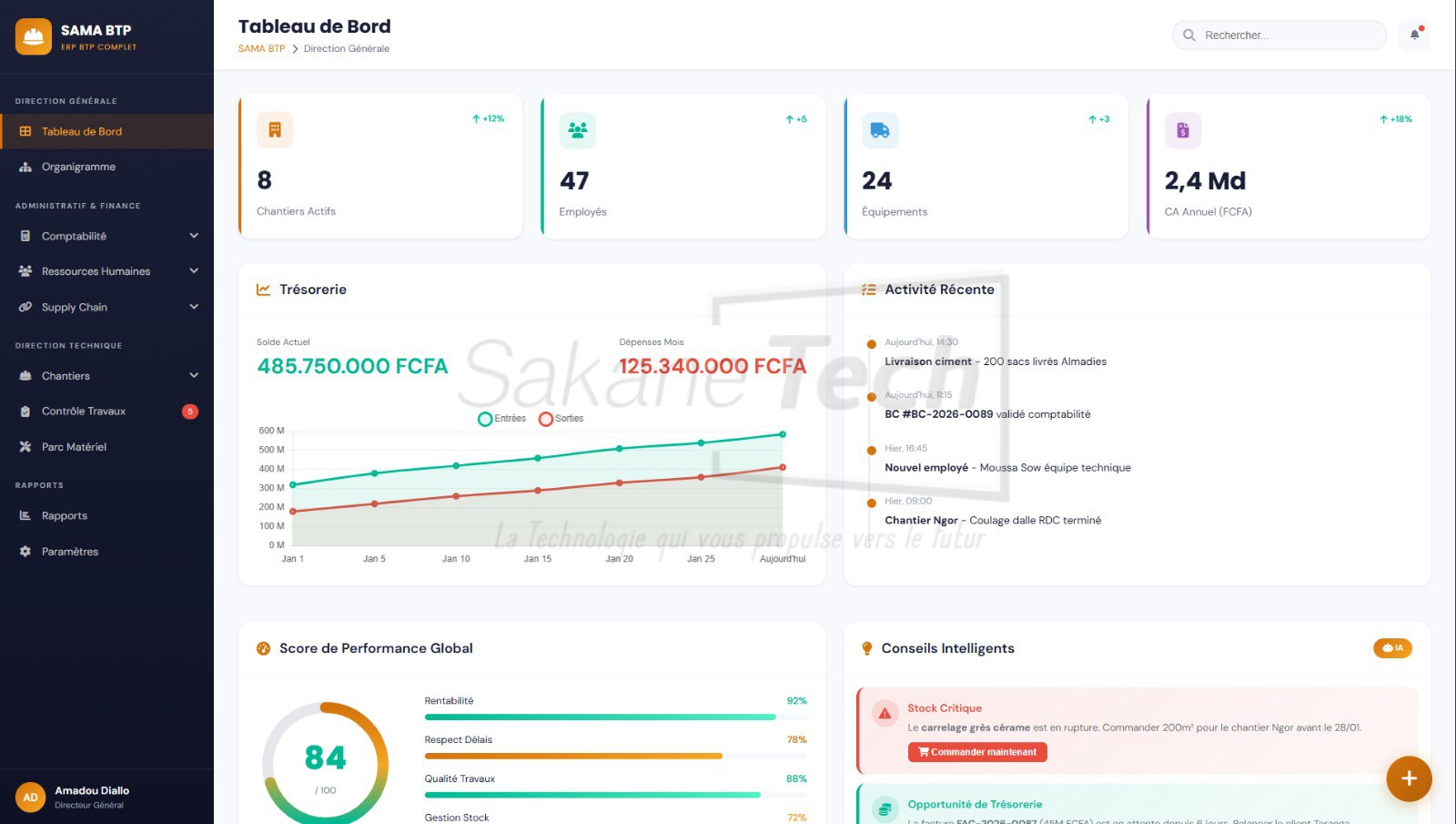
Task: Click the Livraison ciment activity entry
Action: coord(996,361)
